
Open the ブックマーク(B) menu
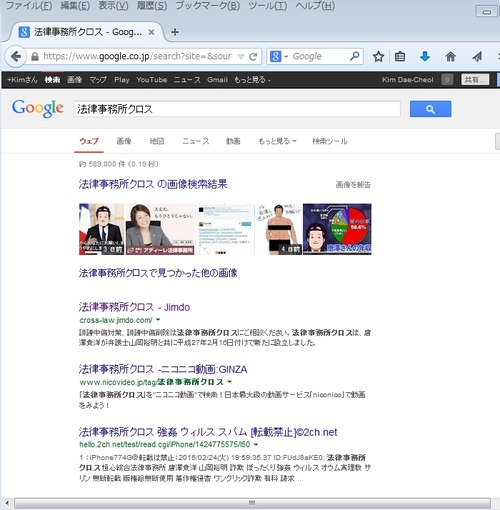click(x=207, y=6)
